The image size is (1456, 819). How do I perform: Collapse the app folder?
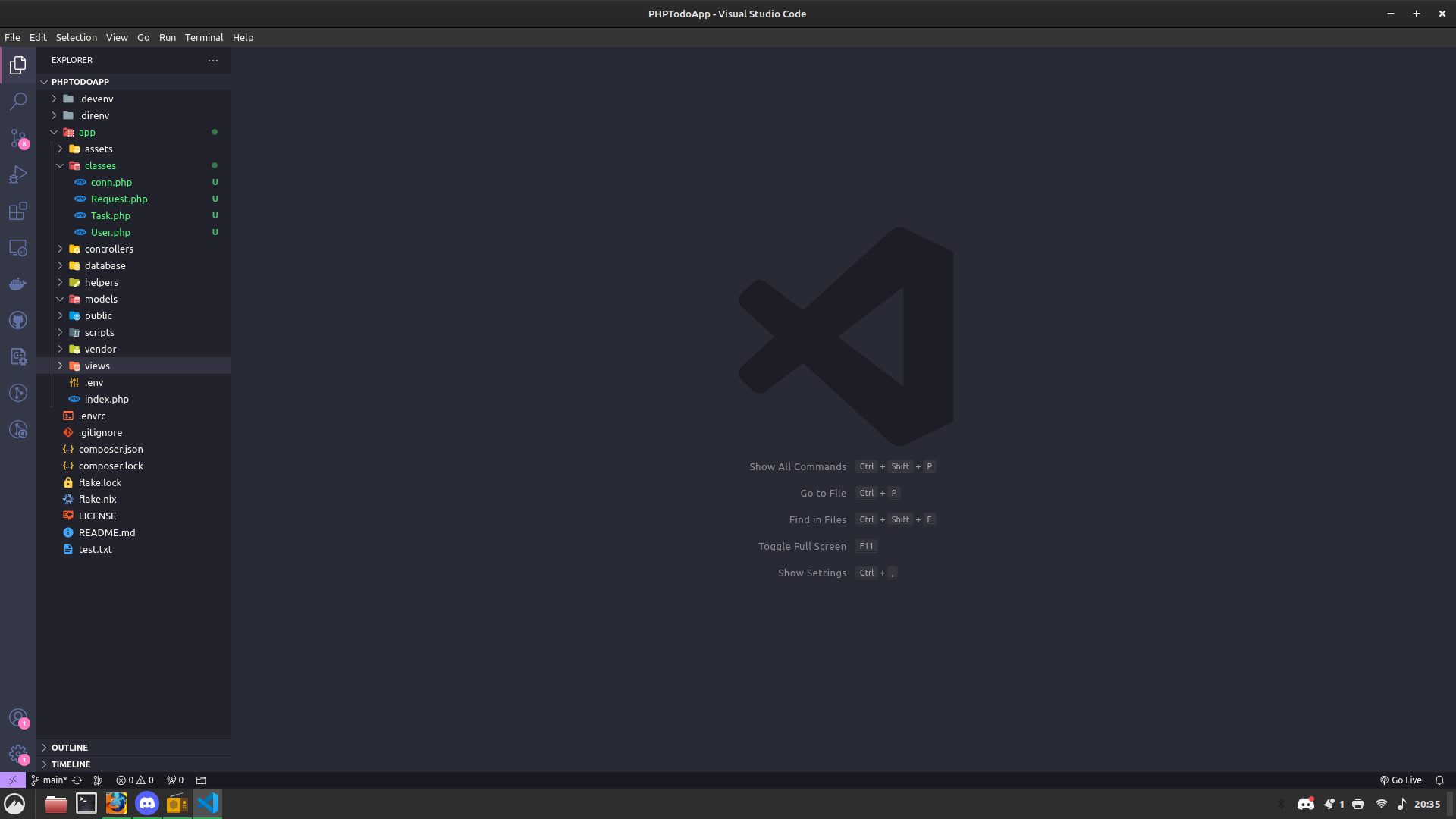(x=133, y=132)
